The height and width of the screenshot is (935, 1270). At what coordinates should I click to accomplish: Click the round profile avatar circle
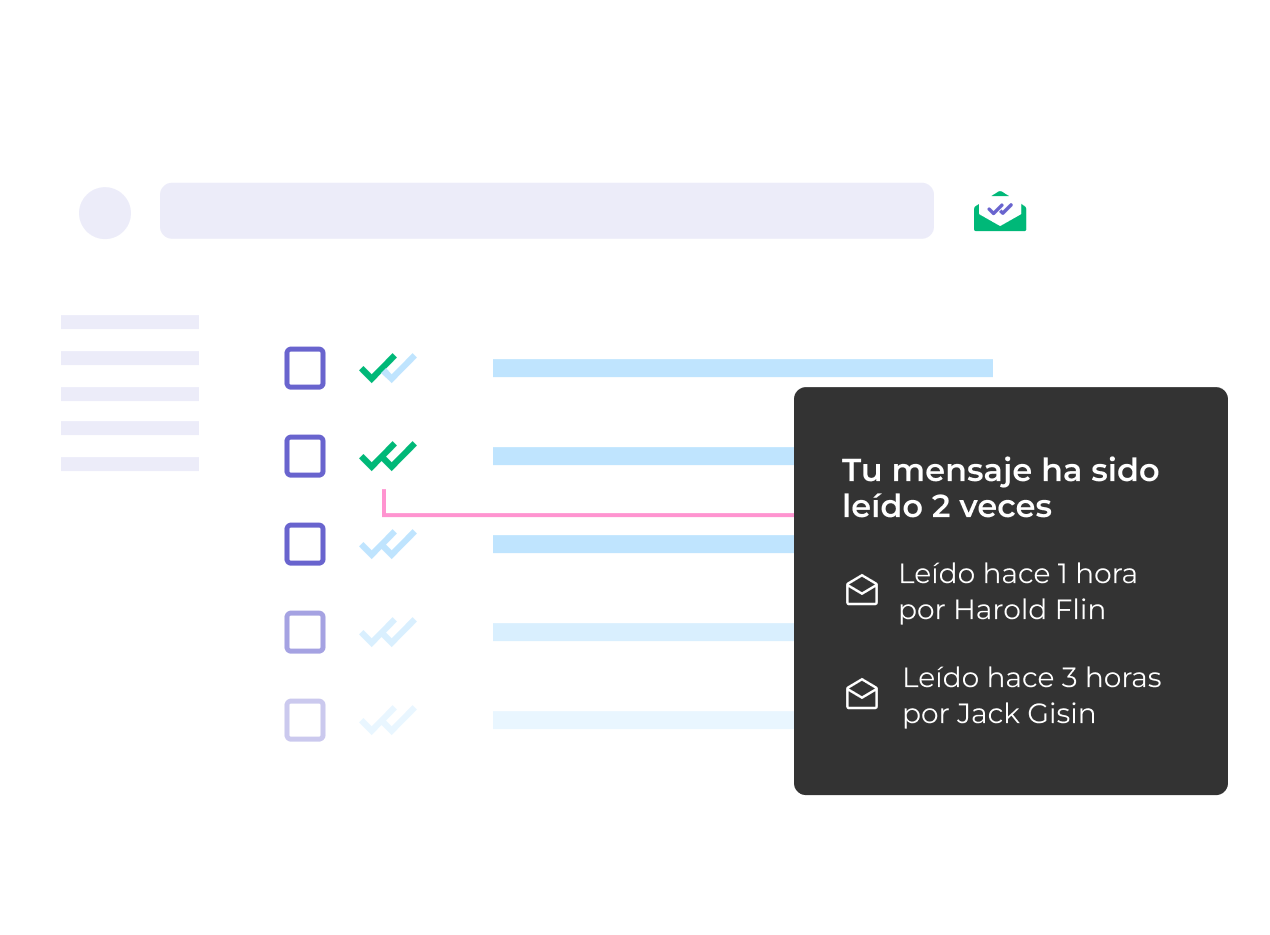[x=105, y=213]
